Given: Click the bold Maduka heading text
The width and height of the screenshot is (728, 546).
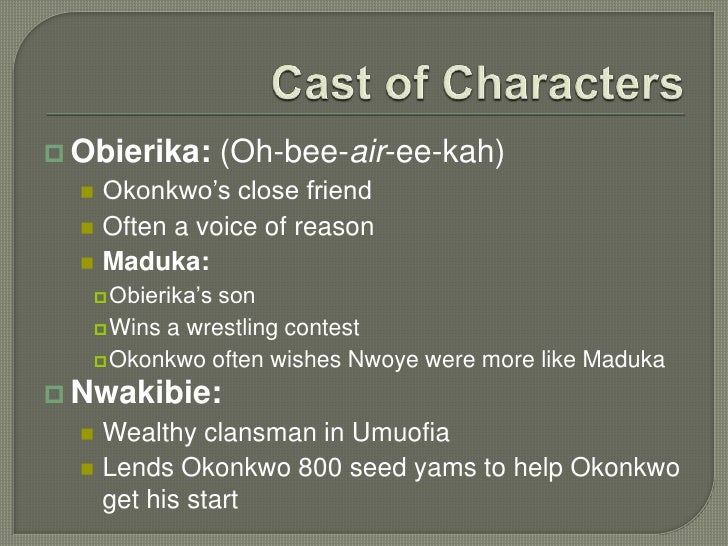Looking at the screenshot, I should click(x=156, y=261).
